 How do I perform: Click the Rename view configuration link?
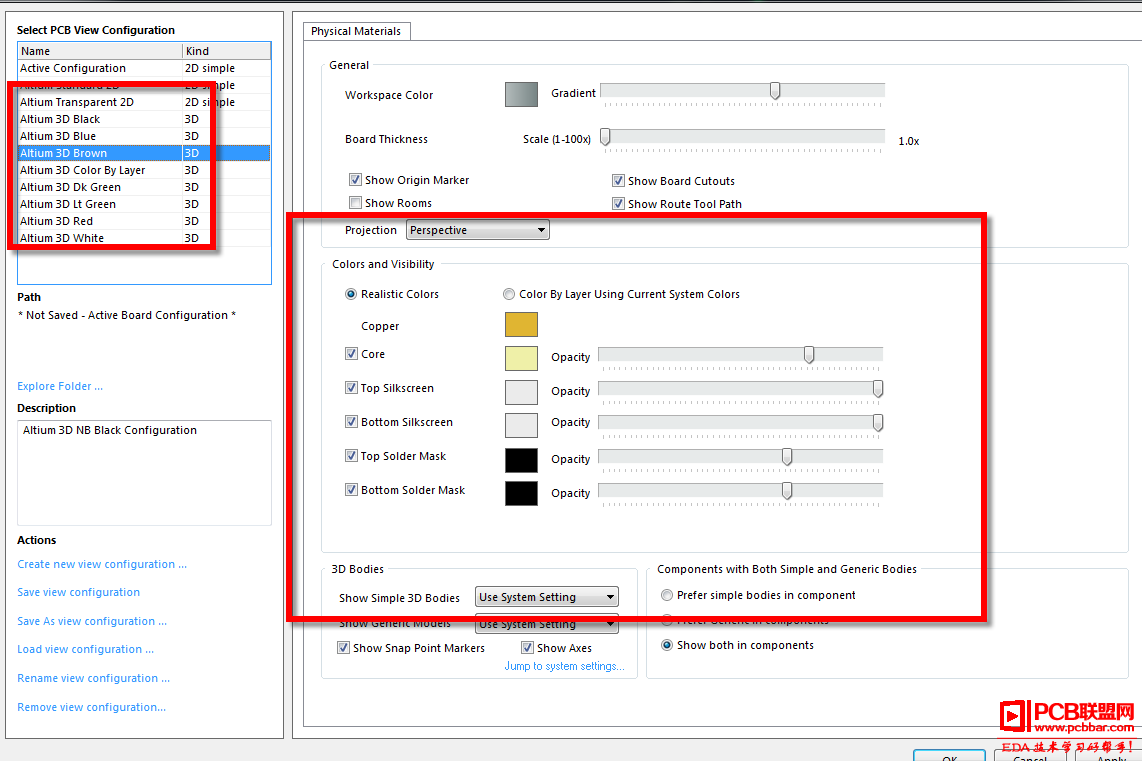tap(93, 678)
